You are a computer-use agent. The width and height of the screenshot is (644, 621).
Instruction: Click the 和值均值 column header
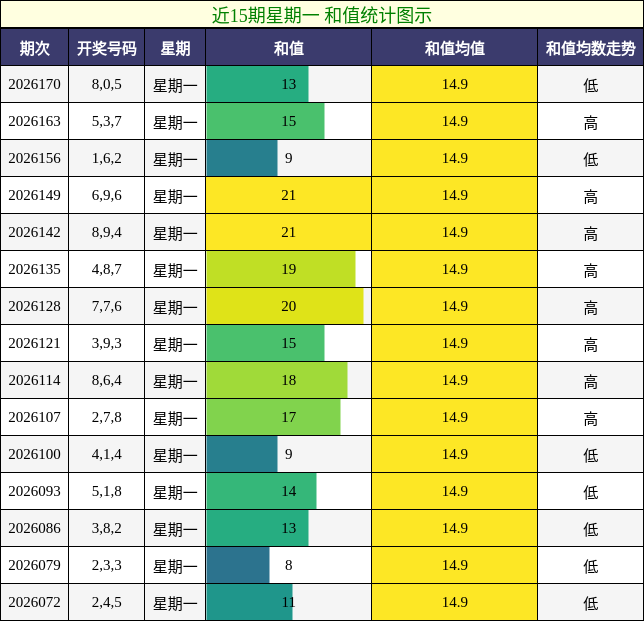(x=455, y=48)
